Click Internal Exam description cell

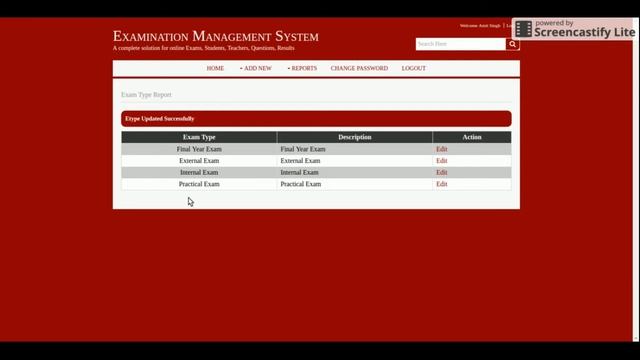(355, 172)
